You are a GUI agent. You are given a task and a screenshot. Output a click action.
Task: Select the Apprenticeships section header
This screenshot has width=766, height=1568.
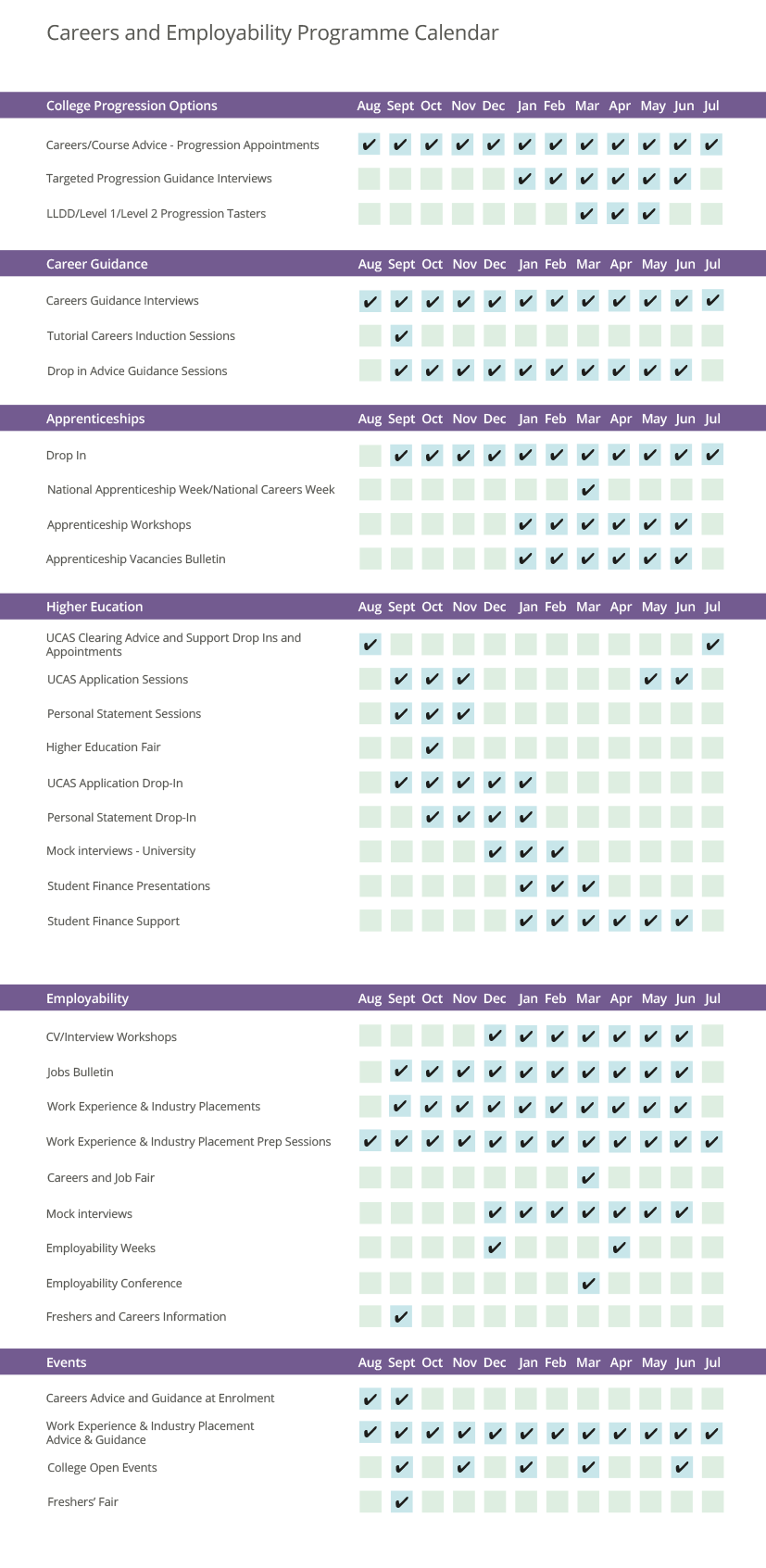95,419
